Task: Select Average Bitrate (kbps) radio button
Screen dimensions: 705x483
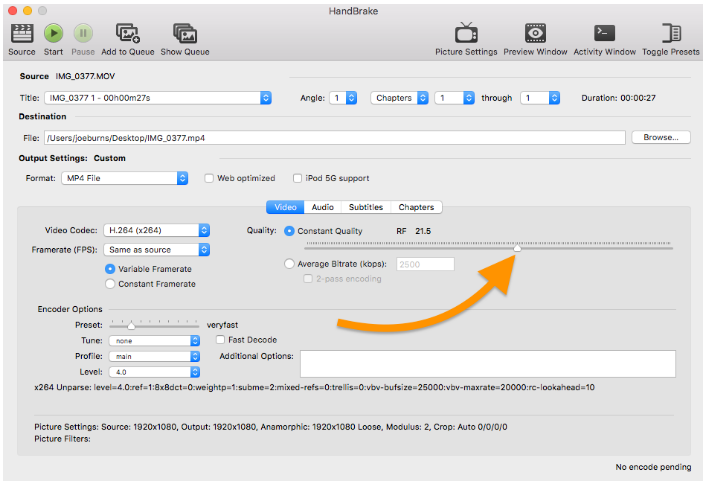Action: (x=289, y=264)
